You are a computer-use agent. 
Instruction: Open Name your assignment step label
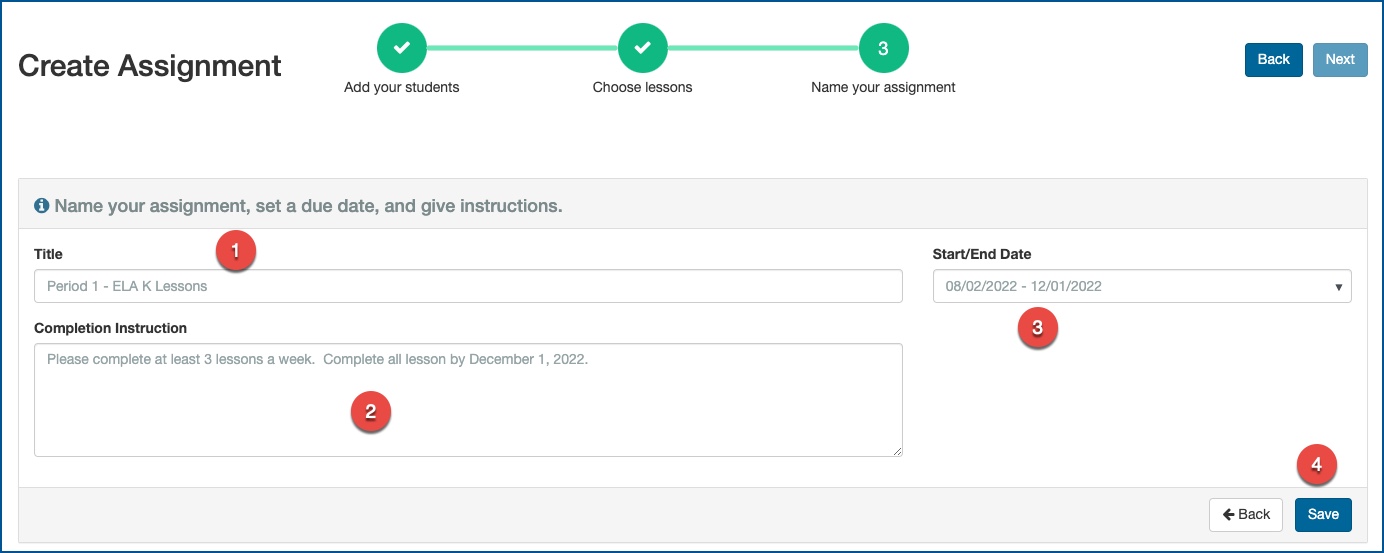point(883,87)
